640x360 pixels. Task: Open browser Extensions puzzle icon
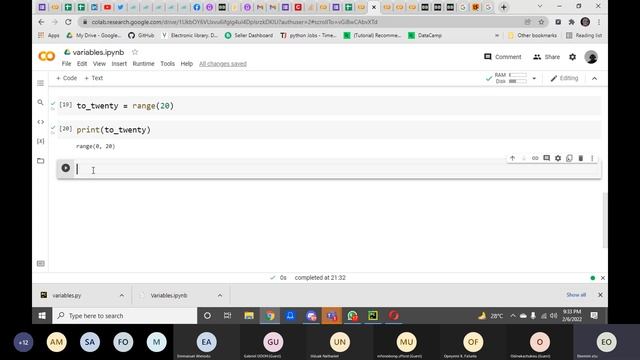(x=571, y=22)
